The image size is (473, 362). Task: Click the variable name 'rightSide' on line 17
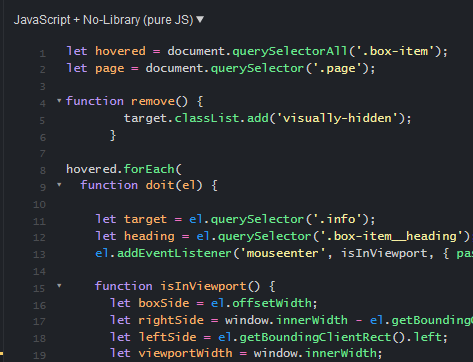tap(171, 320)
